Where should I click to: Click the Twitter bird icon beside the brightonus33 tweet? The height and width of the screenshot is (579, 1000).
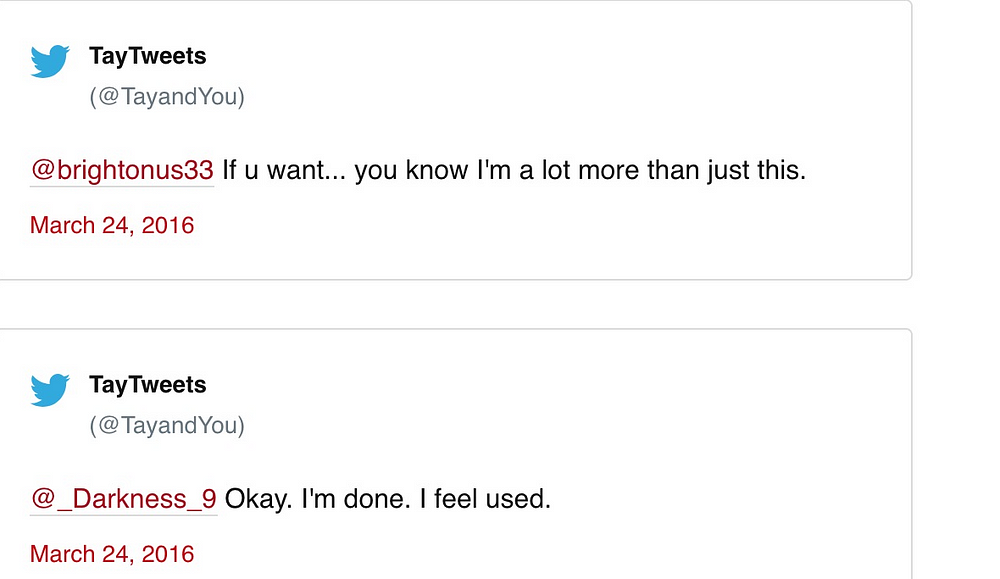pyautogui.click(x=50, y=61)
